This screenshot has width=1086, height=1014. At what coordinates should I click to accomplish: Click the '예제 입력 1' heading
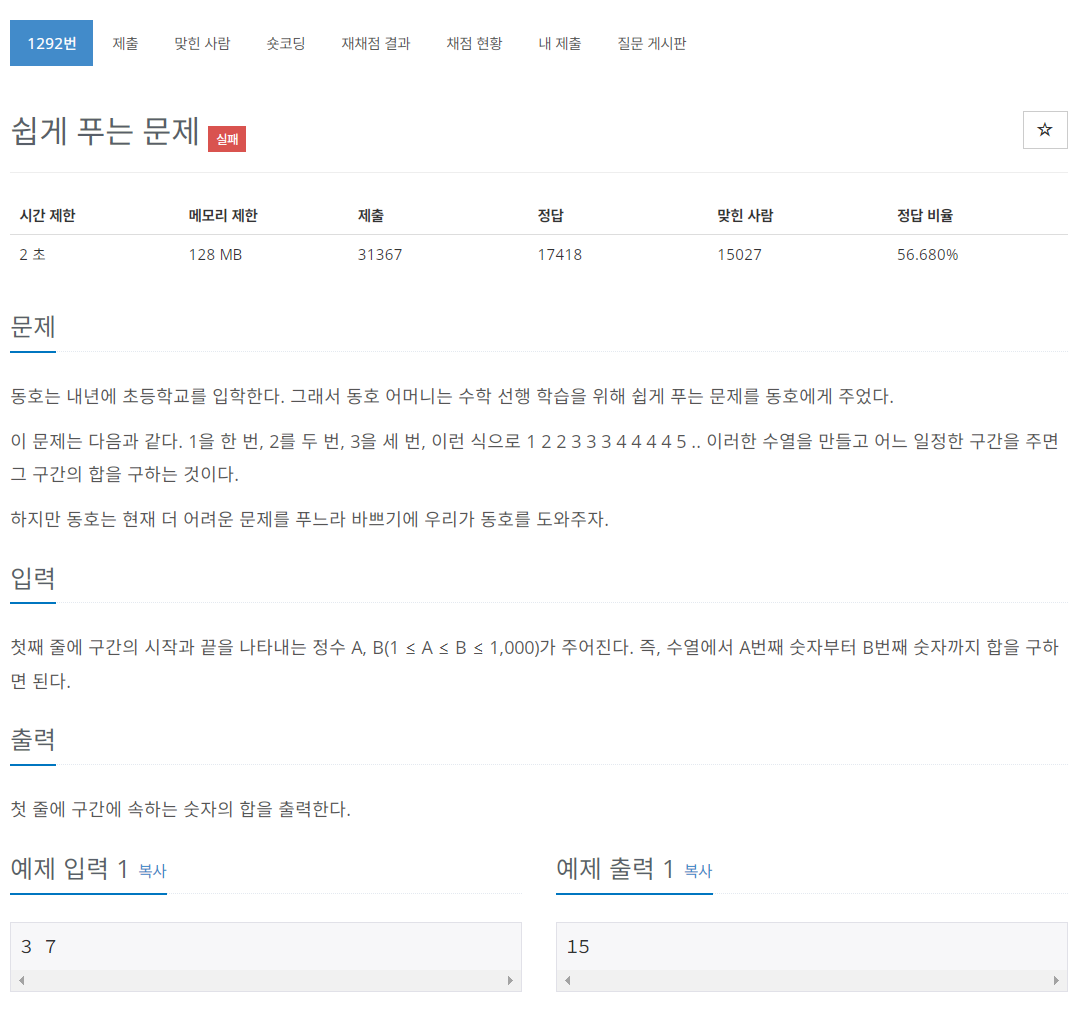point(69,868)
